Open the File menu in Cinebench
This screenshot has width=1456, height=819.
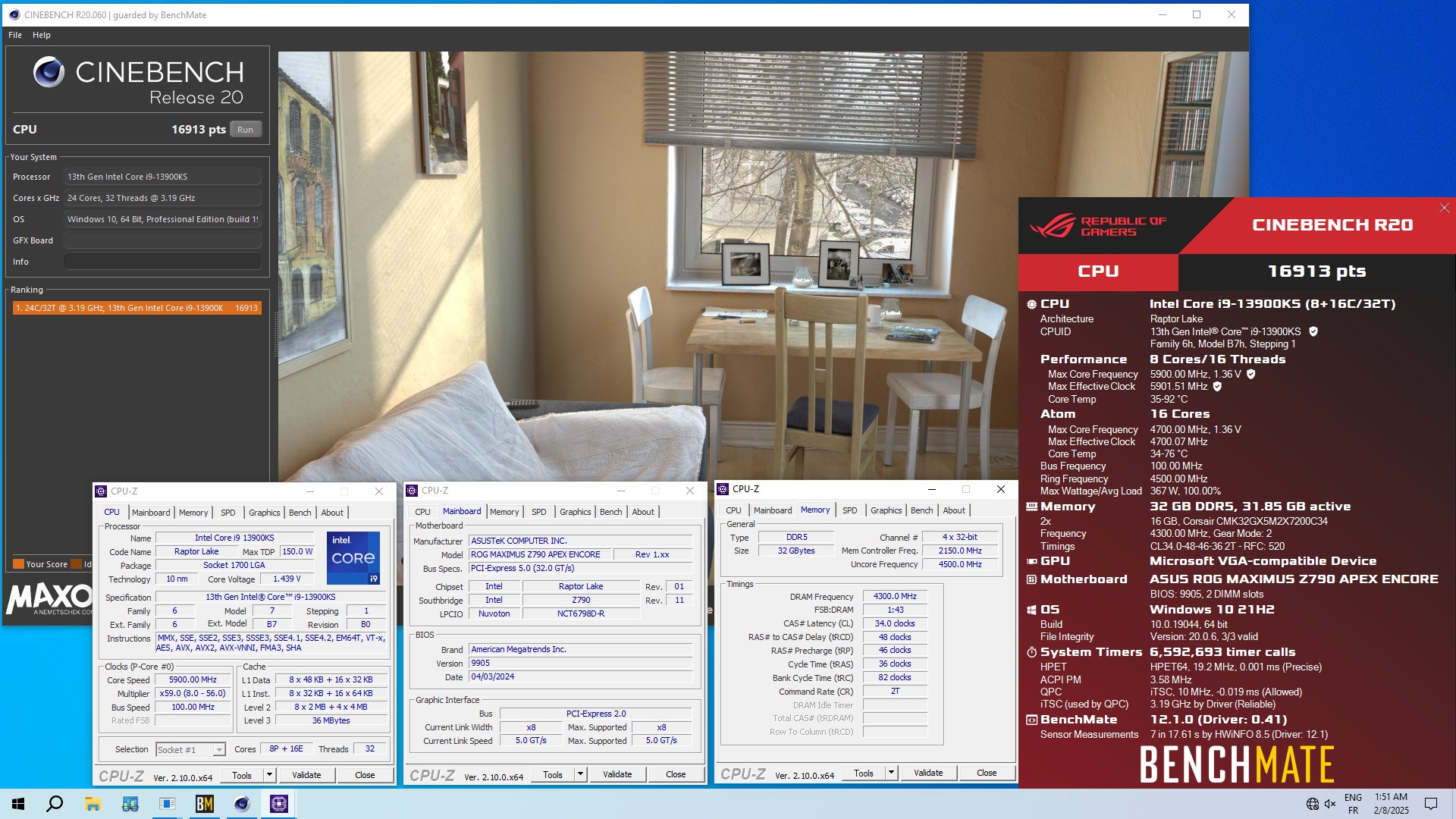point(15,35)
